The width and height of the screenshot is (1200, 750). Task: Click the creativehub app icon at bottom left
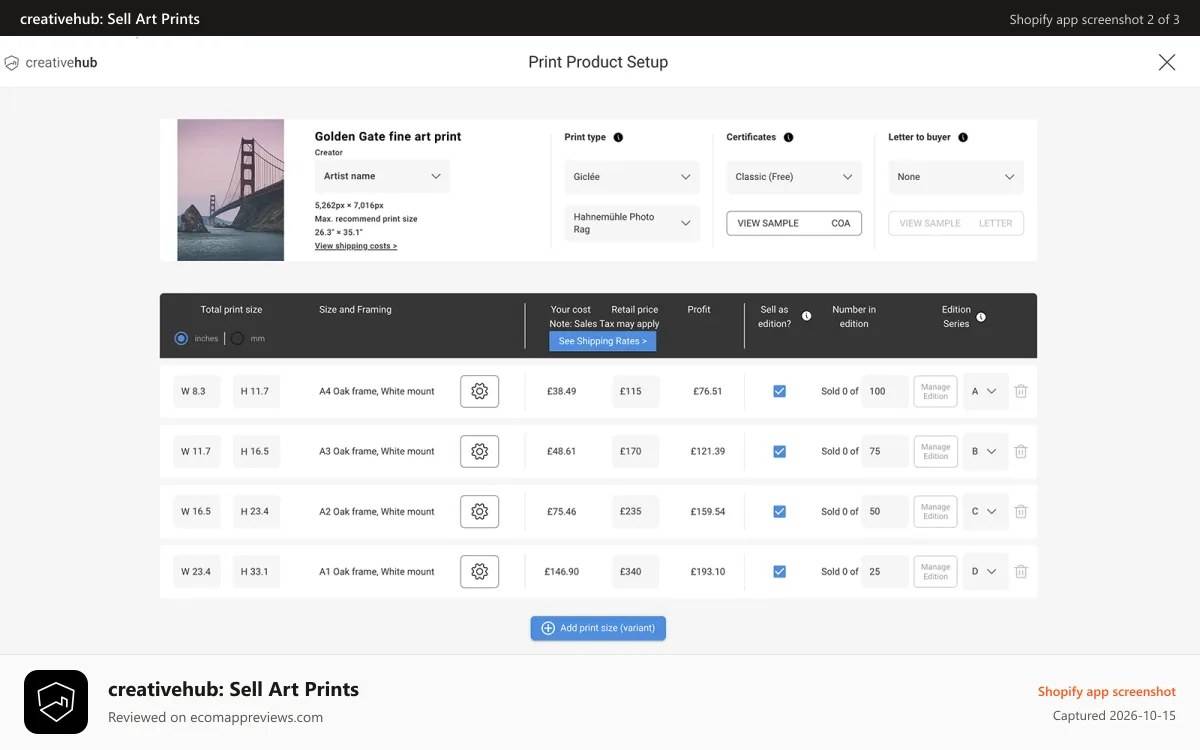click(x=56, y=702)
